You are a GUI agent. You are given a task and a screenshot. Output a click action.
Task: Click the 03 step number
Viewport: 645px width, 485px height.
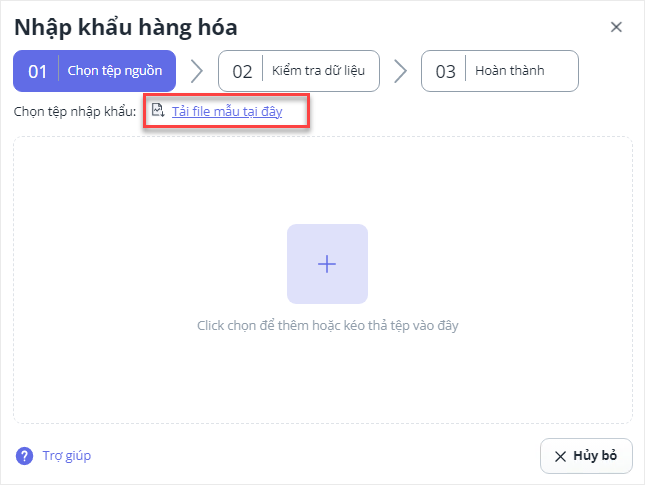445,71
